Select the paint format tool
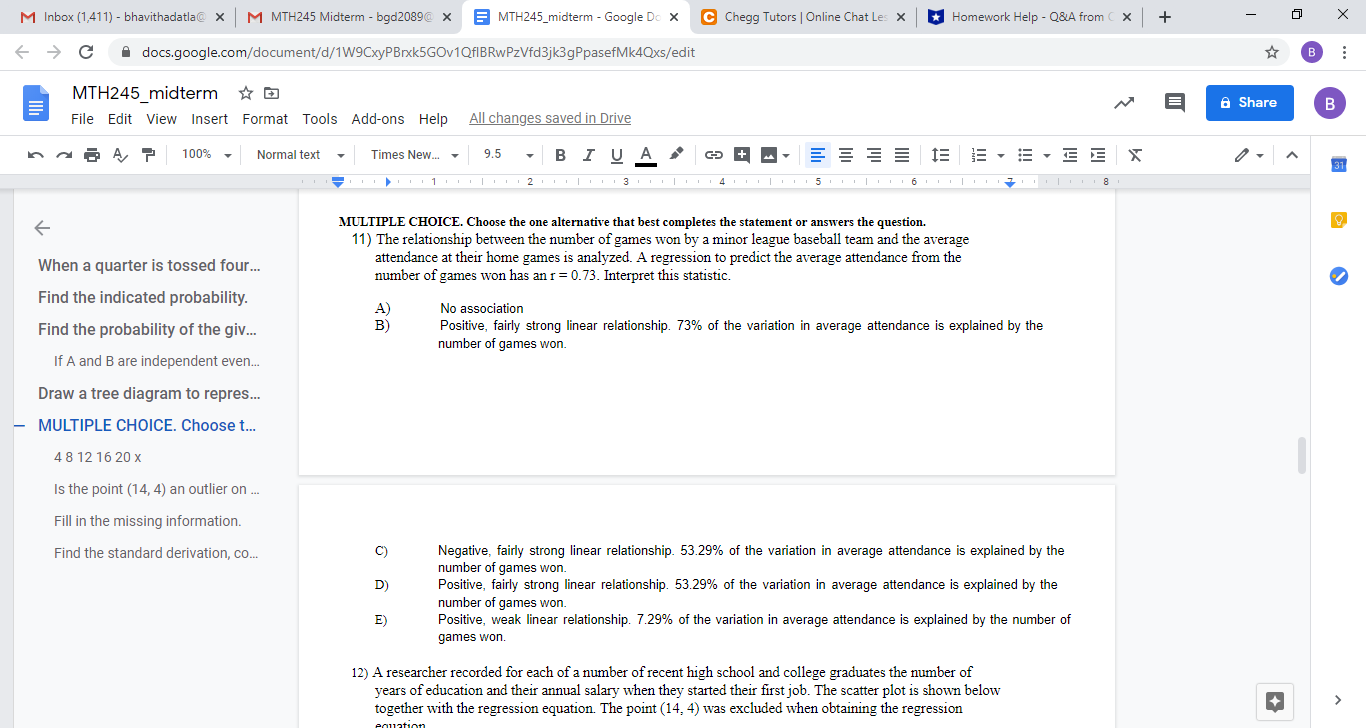The image size is (1366, 728). [145, 155]
